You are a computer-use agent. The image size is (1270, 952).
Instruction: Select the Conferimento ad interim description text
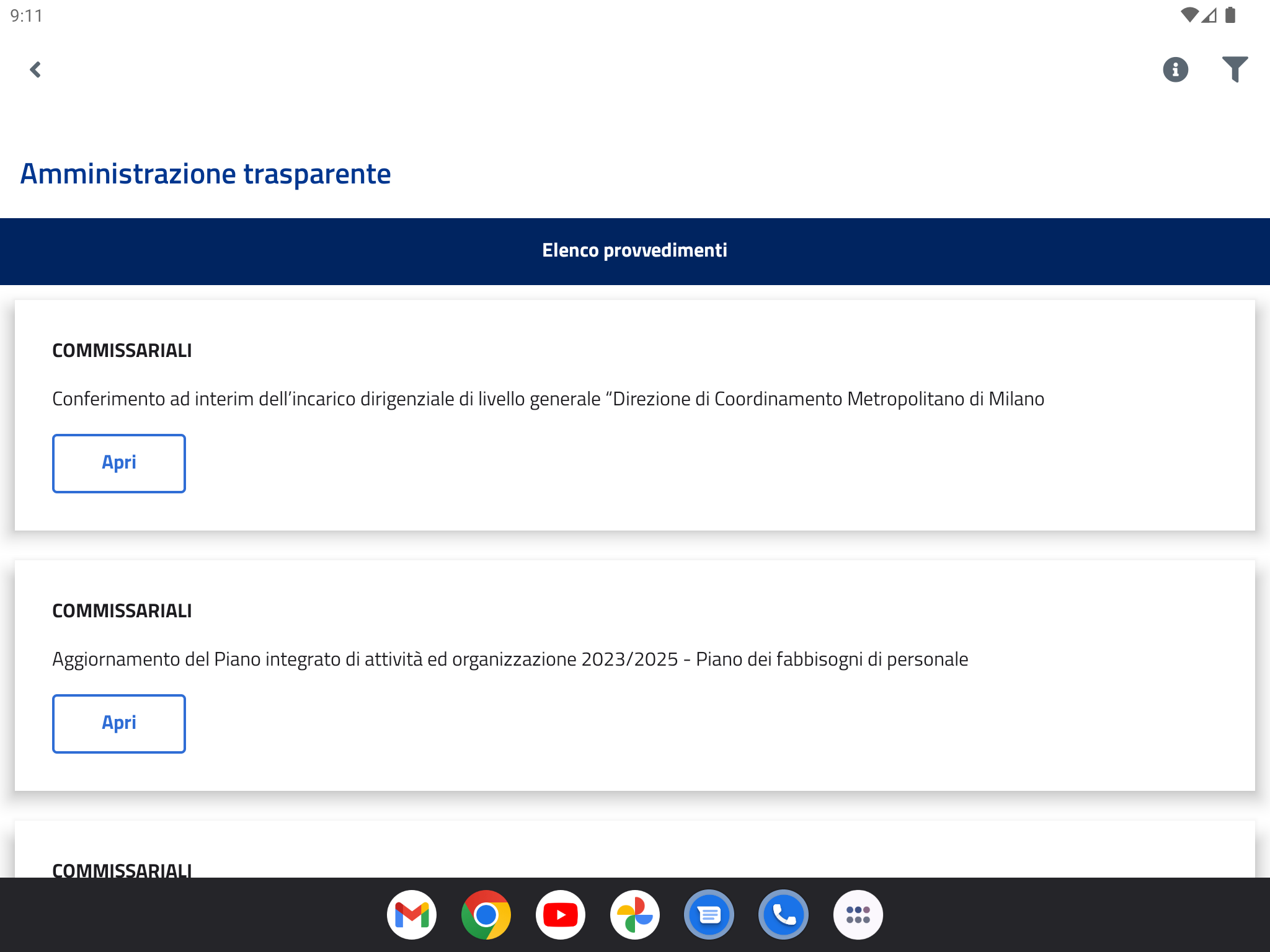coord(548,399)
